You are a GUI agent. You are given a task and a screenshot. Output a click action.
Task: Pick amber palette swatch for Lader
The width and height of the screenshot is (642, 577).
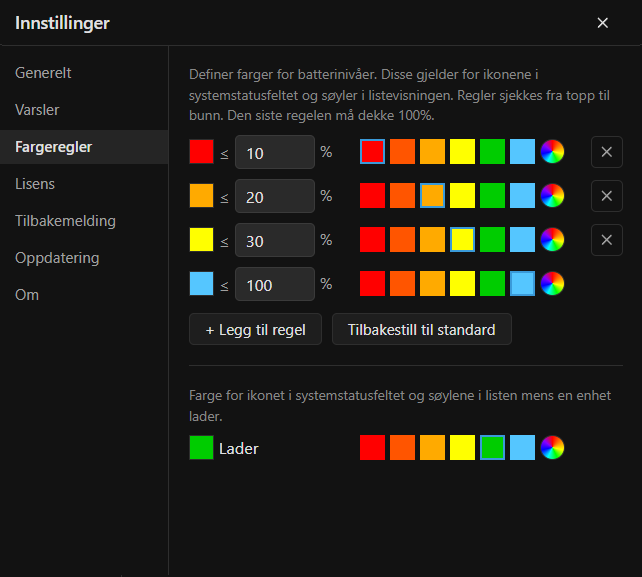[432, 448]
